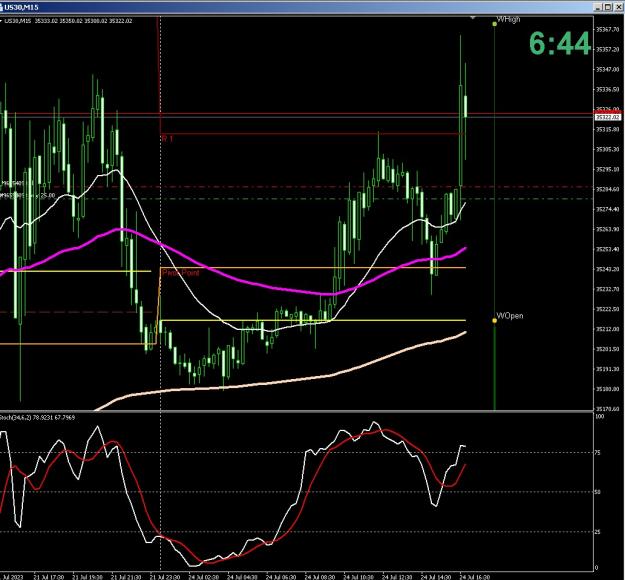Click price axis value 35357.20
Viewport: 625px width, 580px height.
607,49
